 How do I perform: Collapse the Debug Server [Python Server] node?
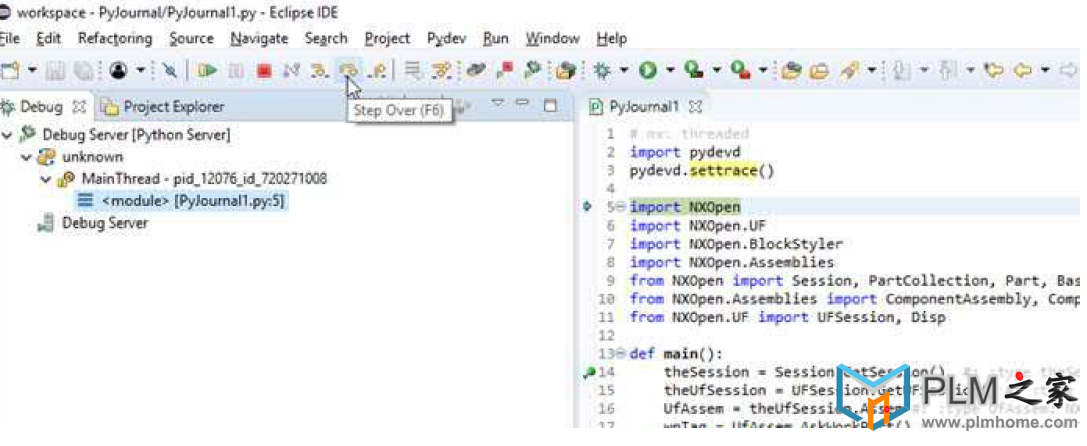click(7, 135)
